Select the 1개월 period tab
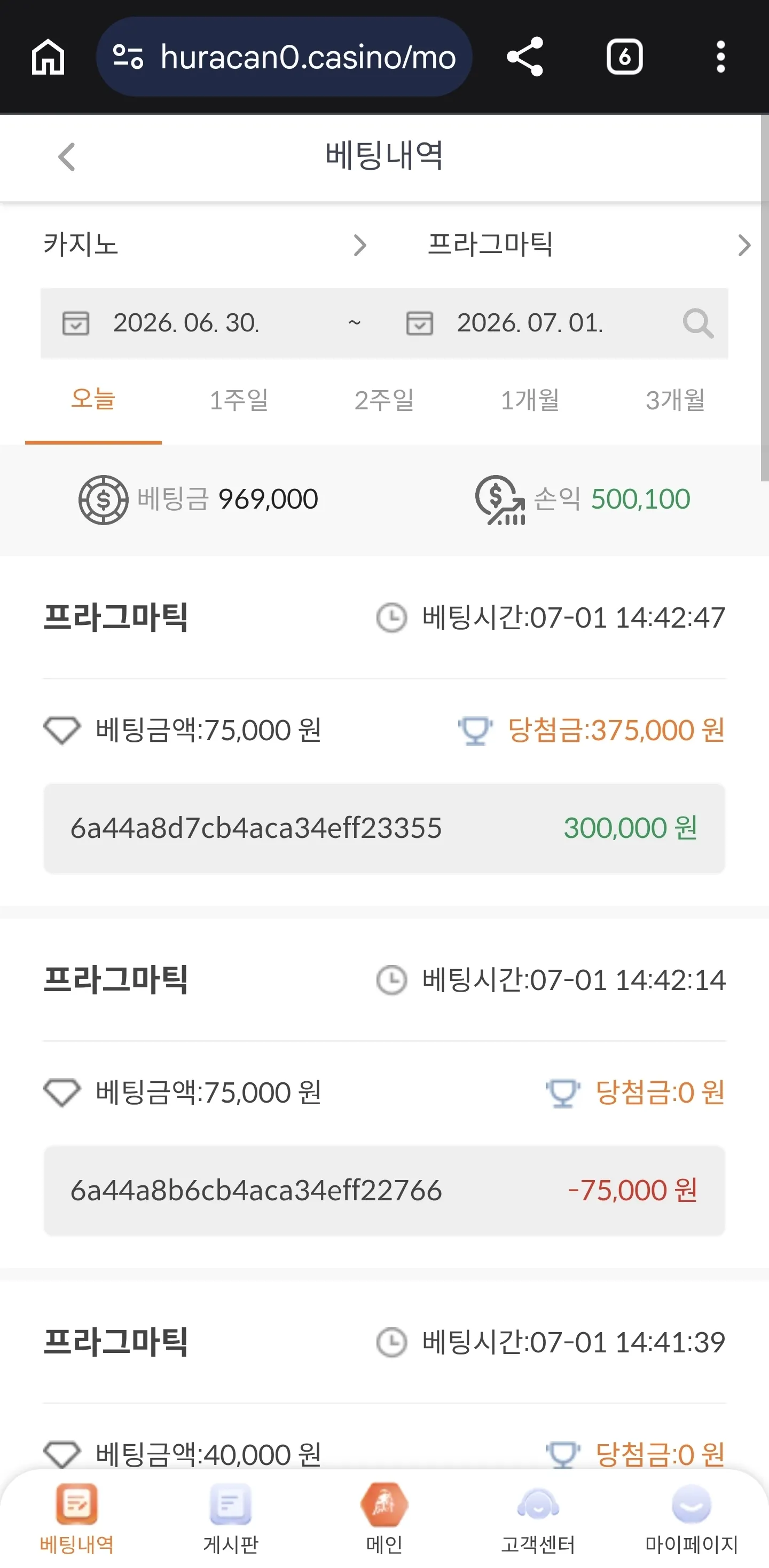This screenshot has height=1568, width=769. [x=530, y=400]
